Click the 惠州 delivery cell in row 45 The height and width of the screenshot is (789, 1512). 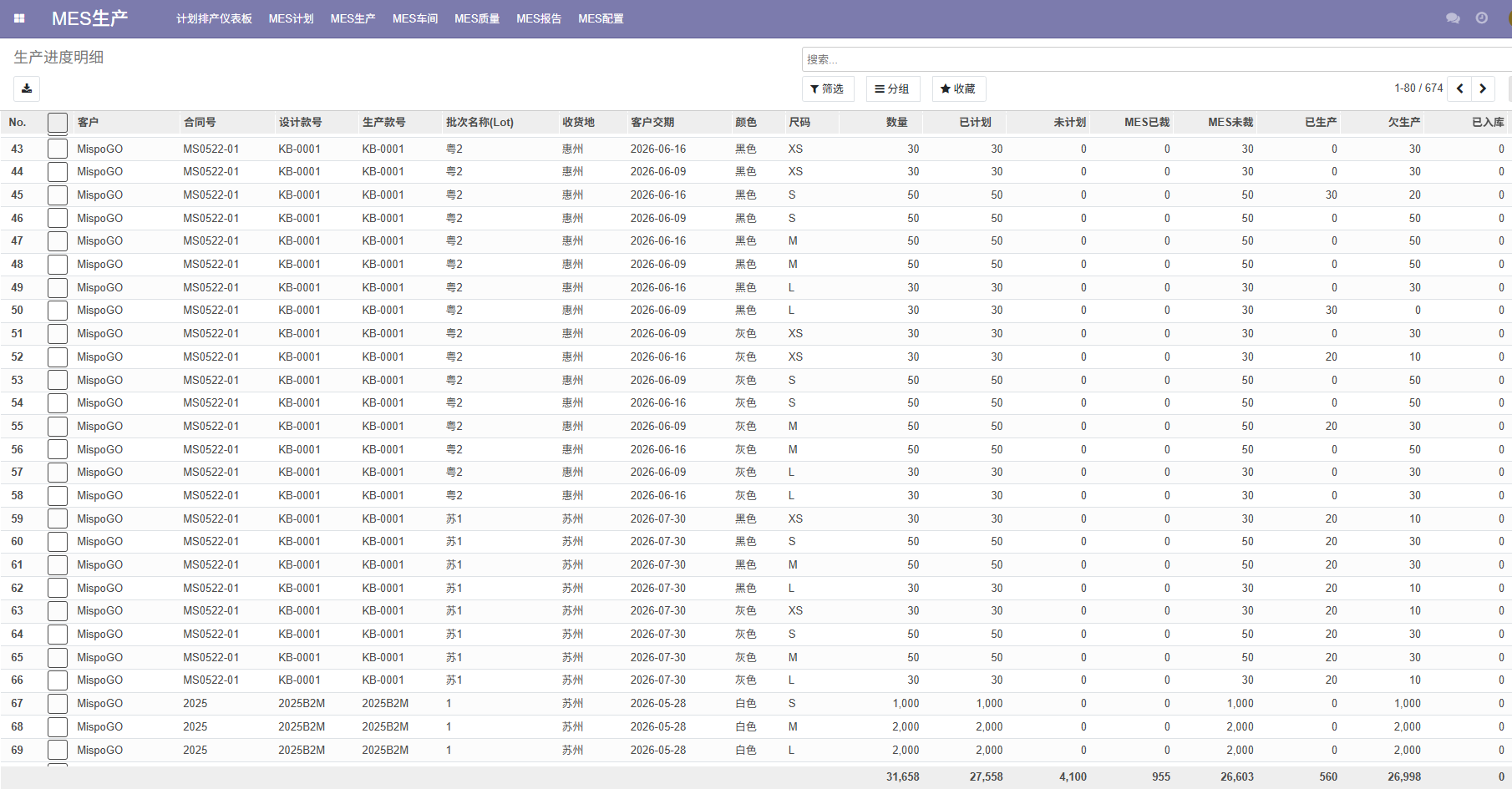click(573, 195)
